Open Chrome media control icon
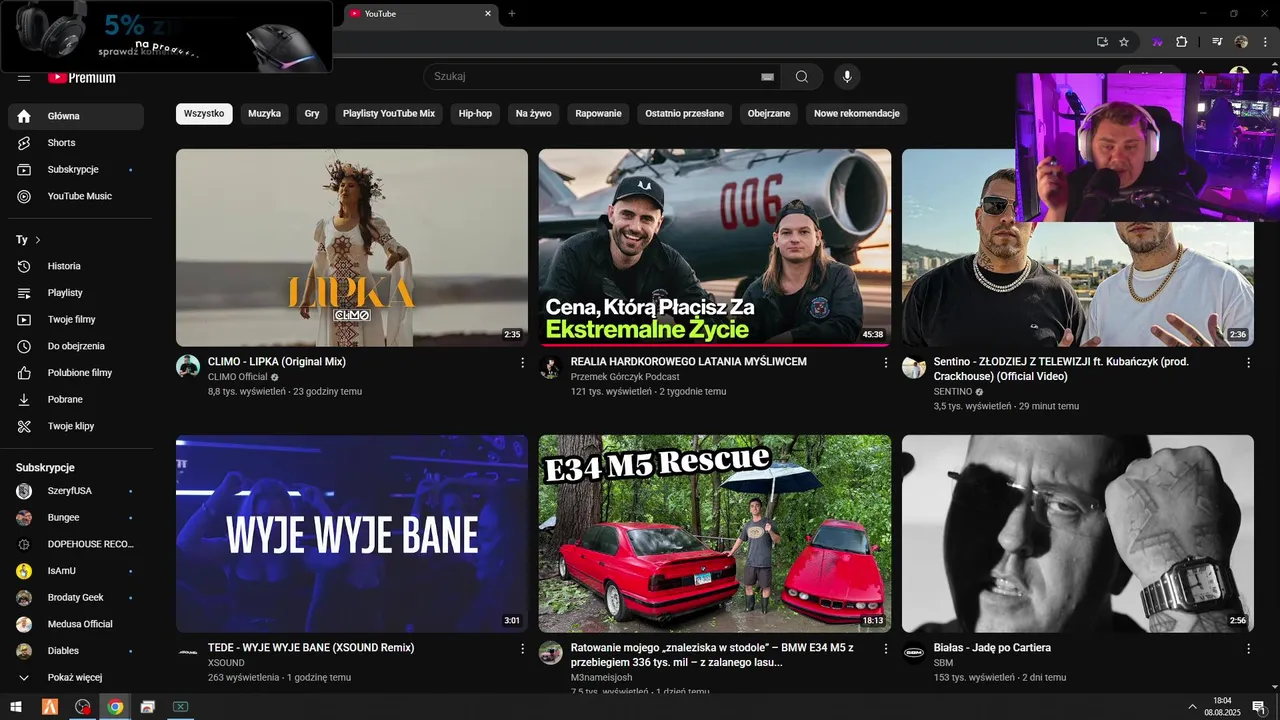This screenshot has height=720, width=1280. pyautogui.click(x=1217, y=42)
